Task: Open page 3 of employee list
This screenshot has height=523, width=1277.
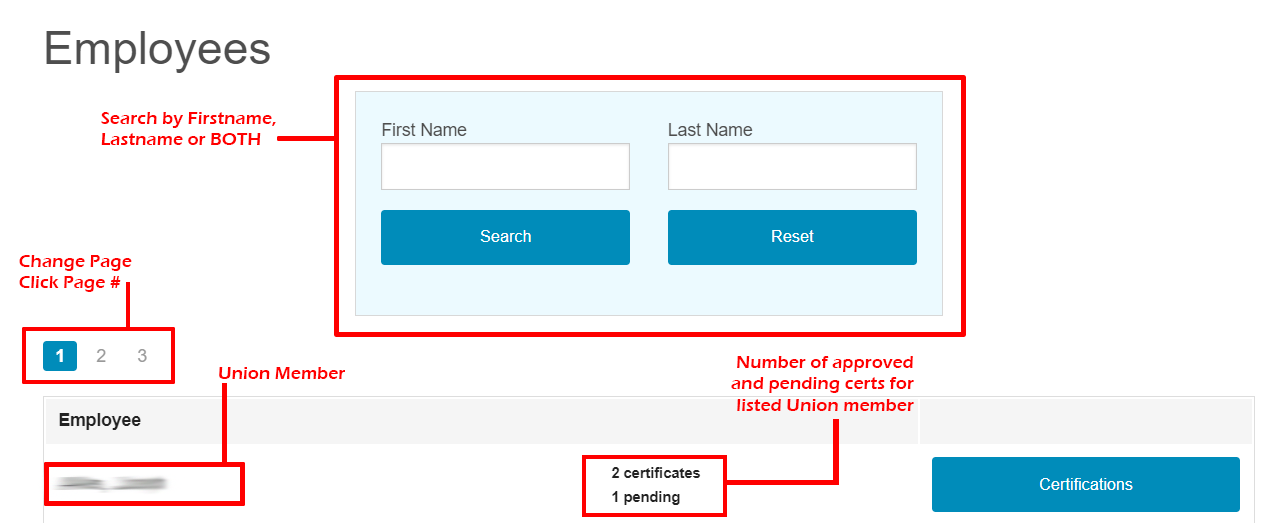Action: [x=142, y=355]
